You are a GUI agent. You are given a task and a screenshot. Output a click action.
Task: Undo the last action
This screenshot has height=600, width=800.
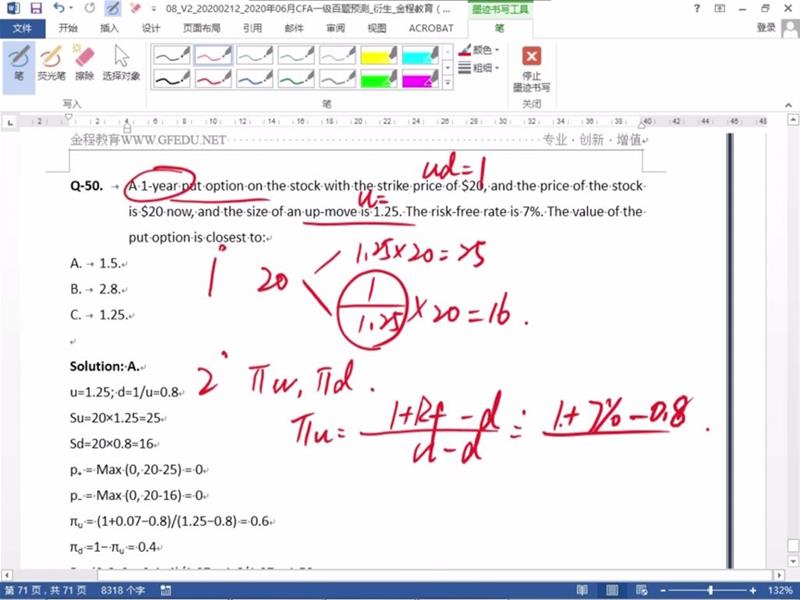coord(59,8)
